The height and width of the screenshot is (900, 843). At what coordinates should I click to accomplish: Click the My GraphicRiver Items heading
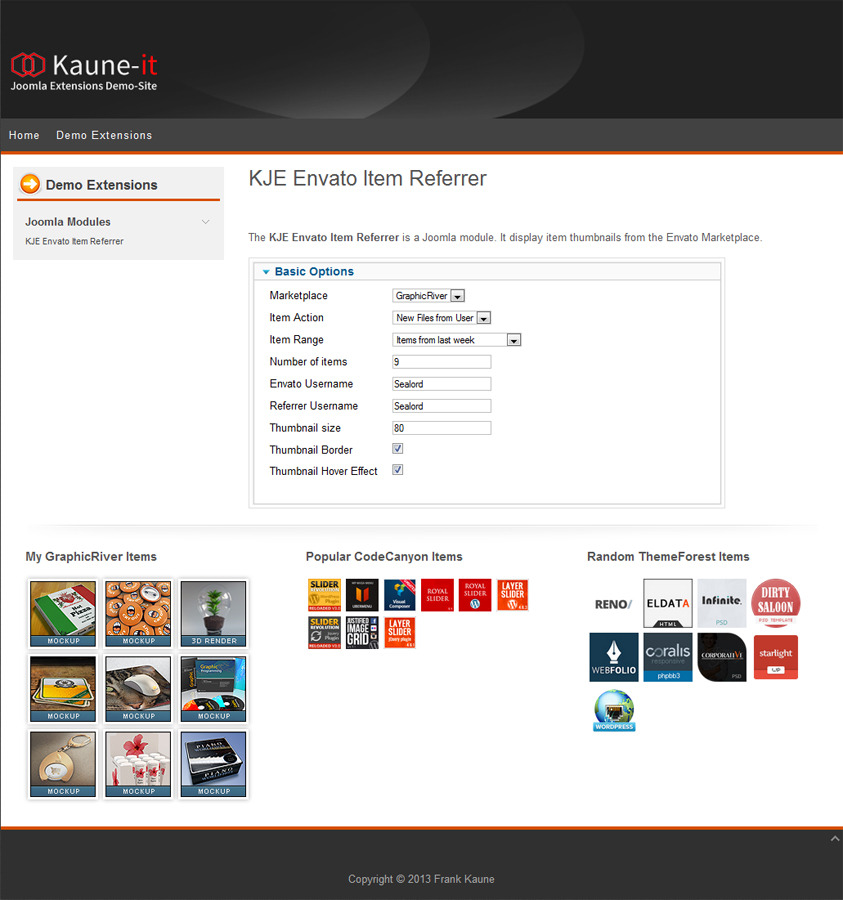click(91, 556)
